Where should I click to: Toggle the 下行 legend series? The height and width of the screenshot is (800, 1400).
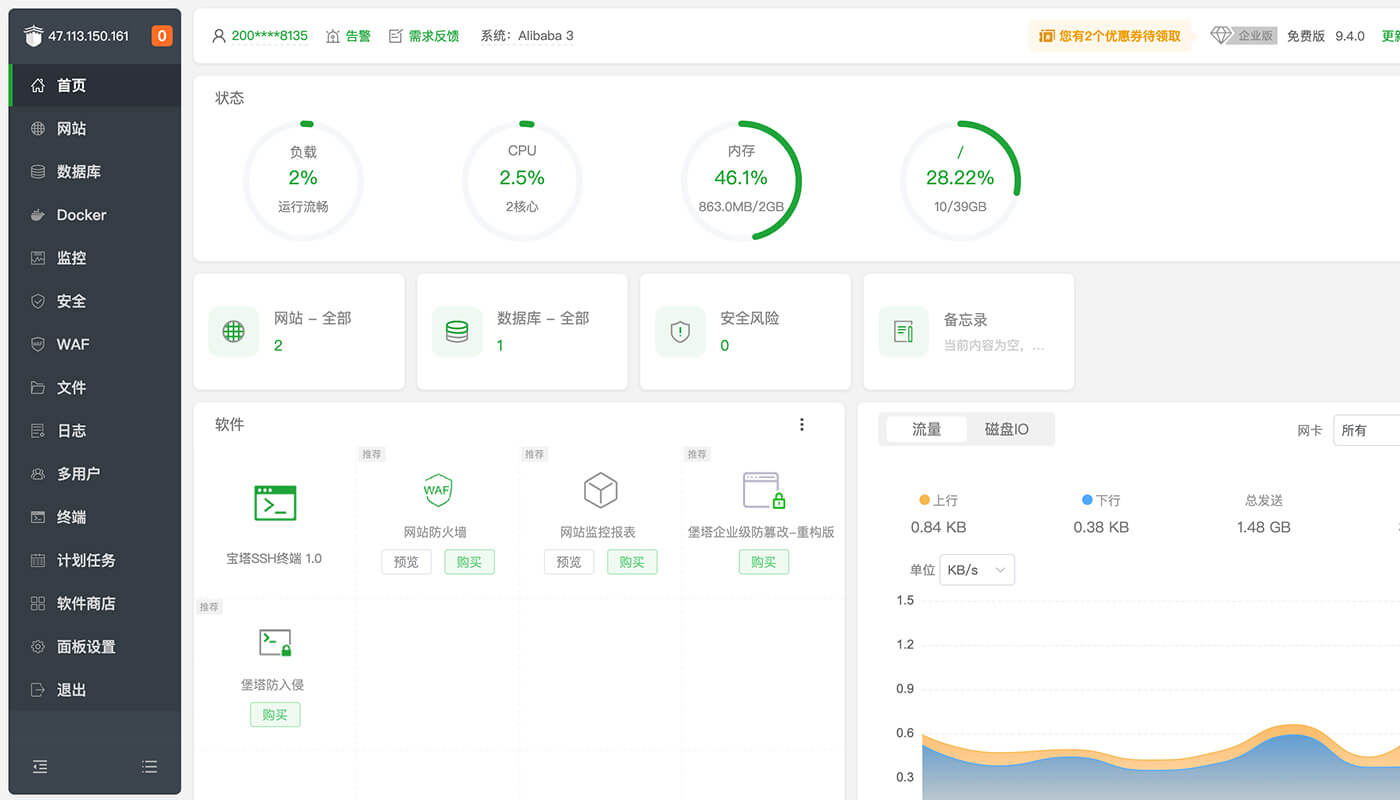click(1101, 500)
